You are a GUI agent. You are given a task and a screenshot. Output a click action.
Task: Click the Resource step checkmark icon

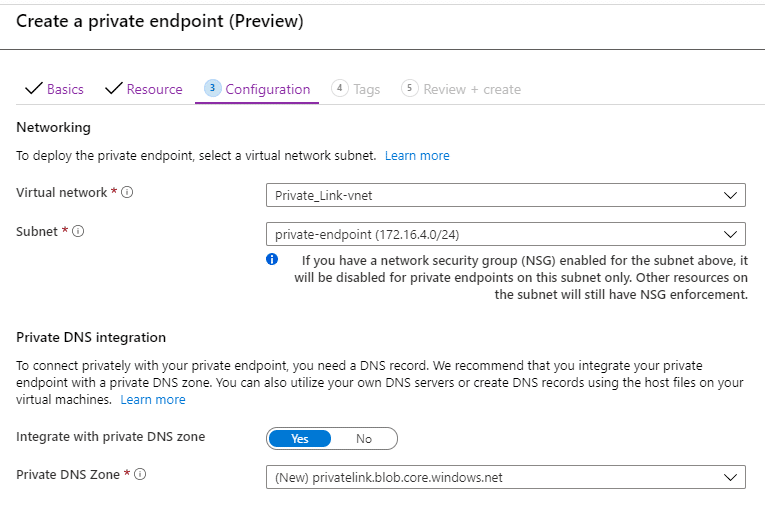(113, 89)
